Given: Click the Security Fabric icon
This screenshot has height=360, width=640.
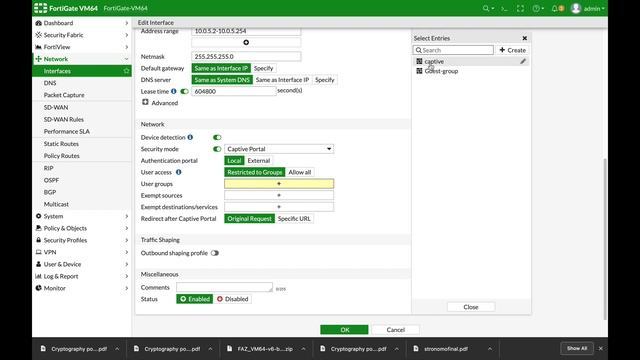Looking at the screenshot, I should click(x=38, y=35).
